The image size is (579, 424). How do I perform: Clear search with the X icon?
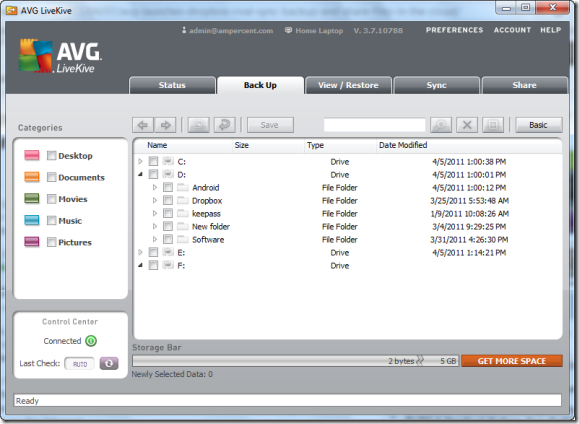tap(467, 125)
